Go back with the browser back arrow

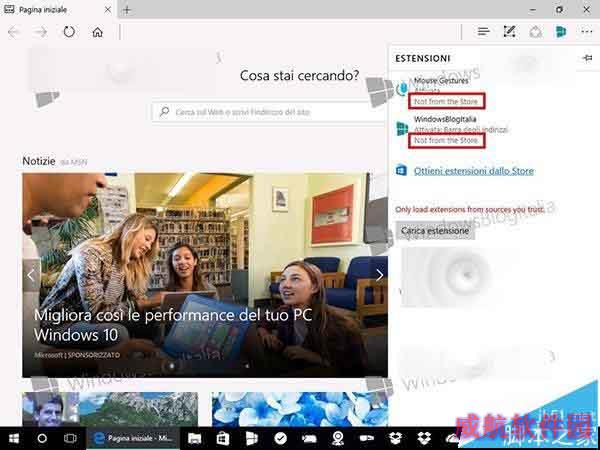point(13,32)
